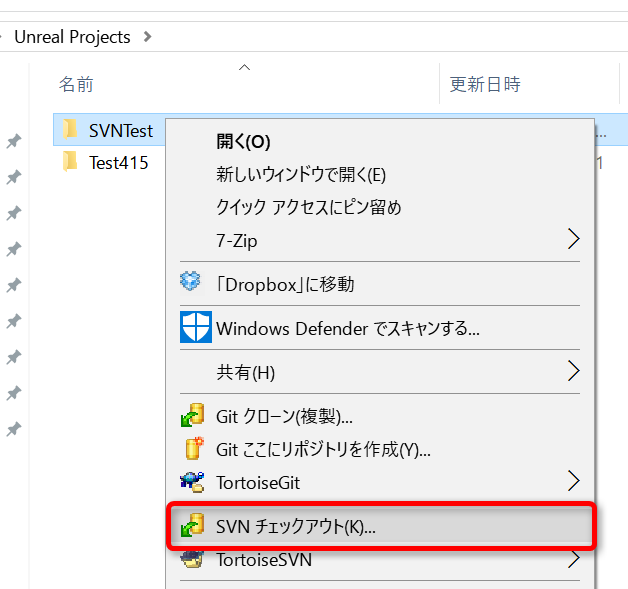Click the SVNTest folder icon

[70, 129]
